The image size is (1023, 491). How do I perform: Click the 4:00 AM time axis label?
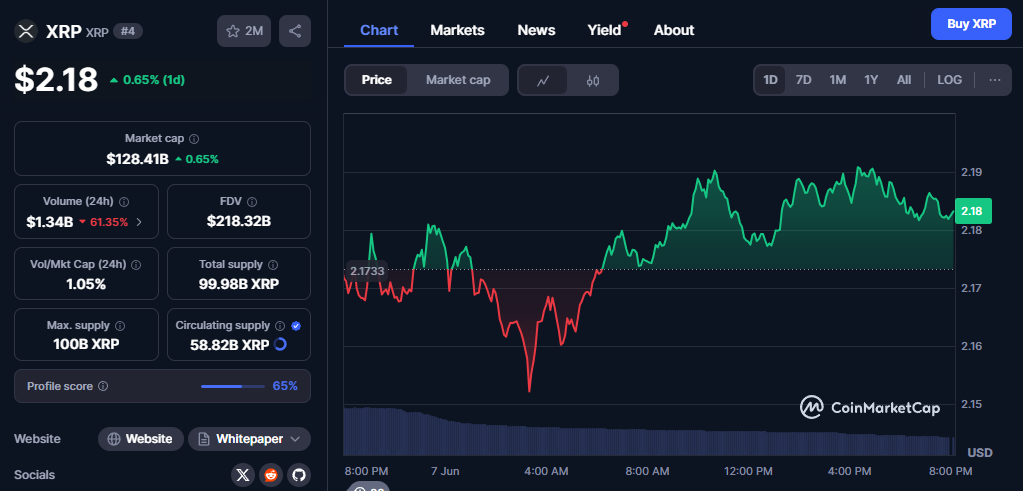[546, 471]
